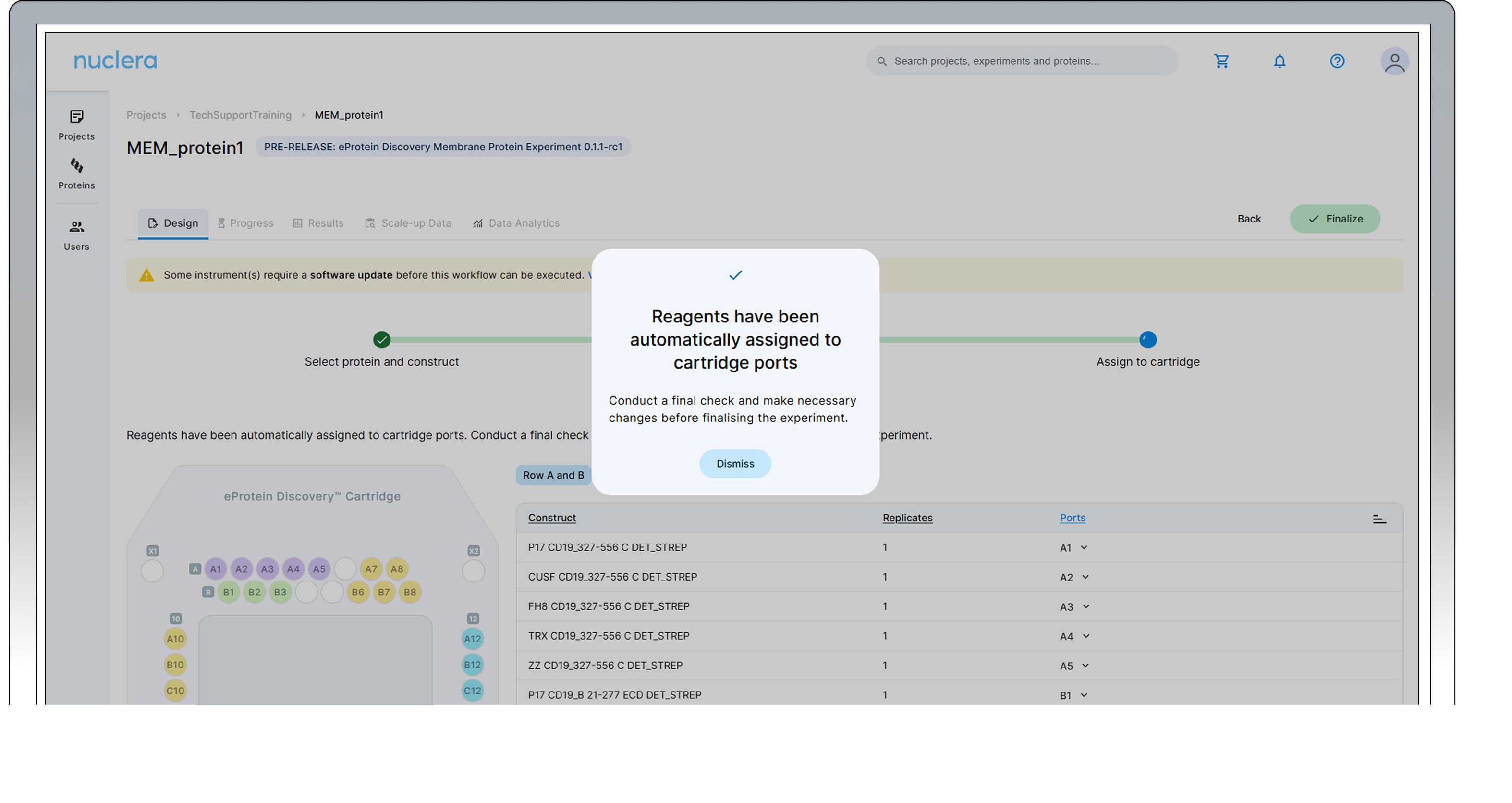Screen dimensions: 1512x803
Task: Go to Projects breadcrumb
Action: pos(146,115)
